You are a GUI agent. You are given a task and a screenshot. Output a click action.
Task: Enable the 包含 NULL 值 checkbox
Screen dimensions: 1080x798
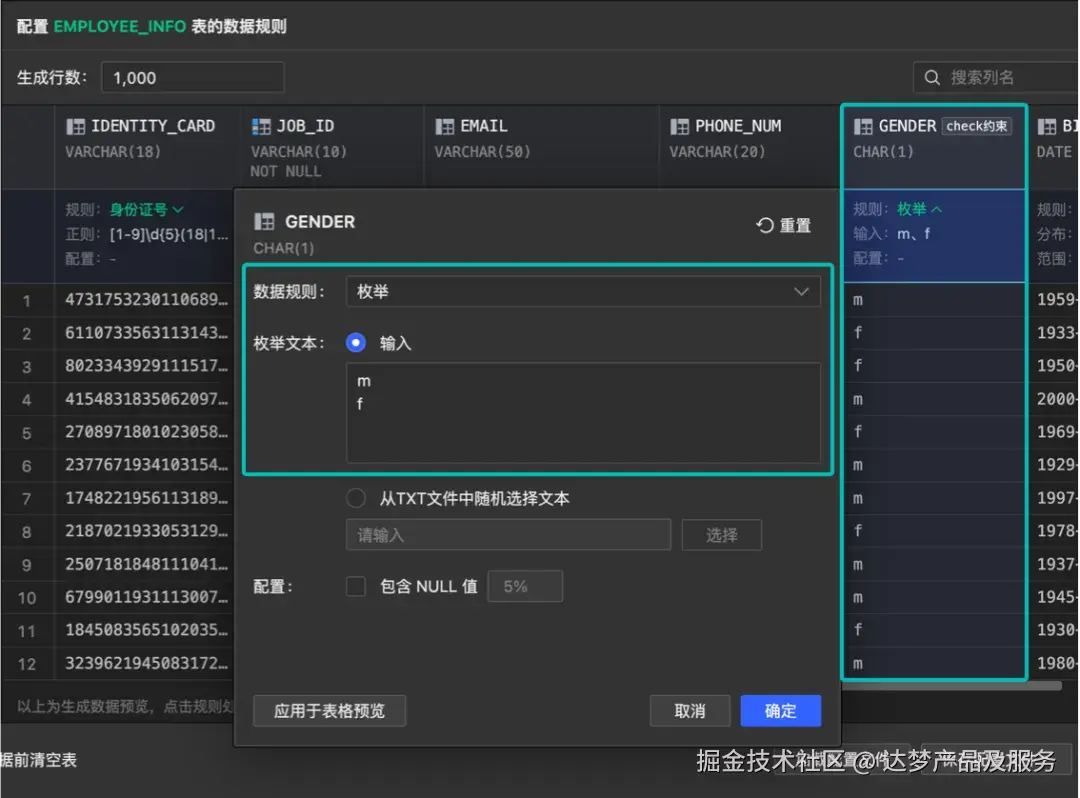[355, 586]
